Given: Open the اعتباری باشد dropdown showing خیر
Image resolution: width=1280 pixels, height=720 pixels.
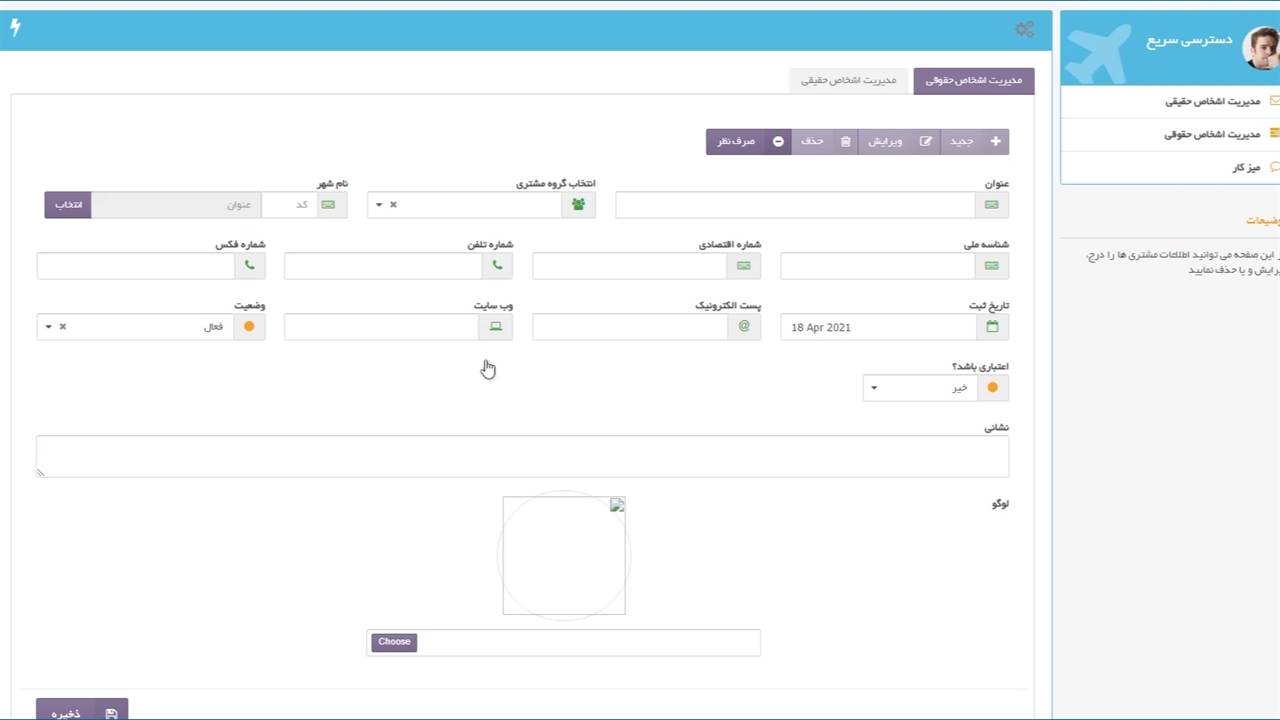Looking at the screenshot, I should point(874,388).
